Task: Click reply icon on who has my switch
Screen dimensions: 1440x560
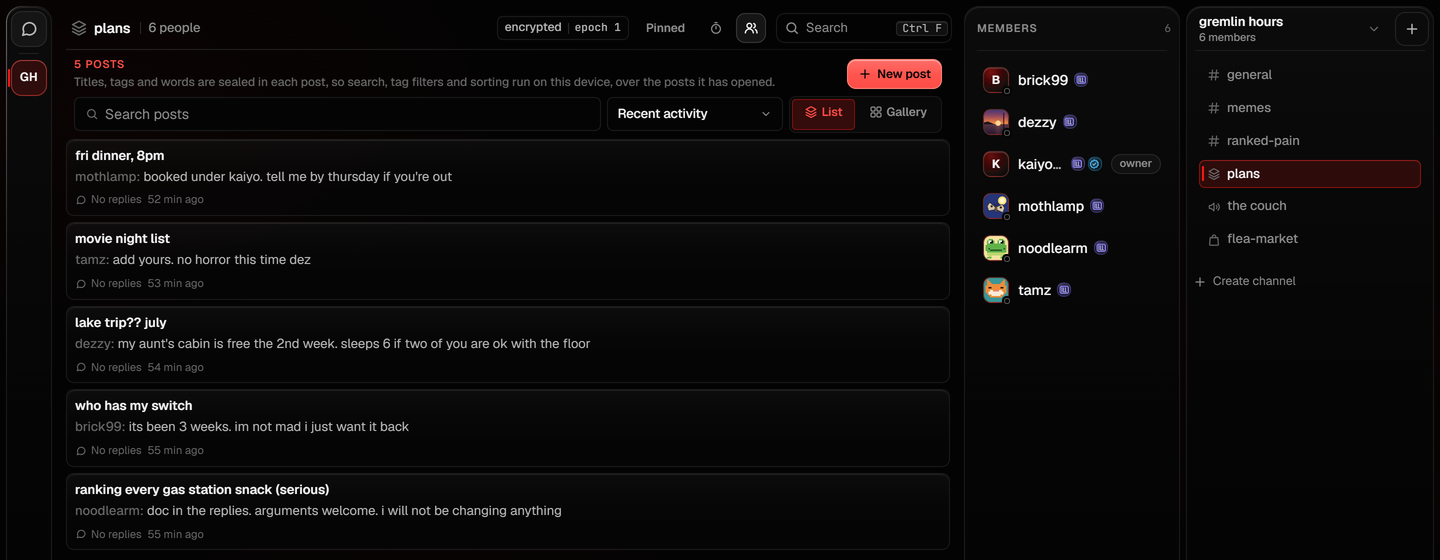Action: pyautogui.click(x=81, y=451)
